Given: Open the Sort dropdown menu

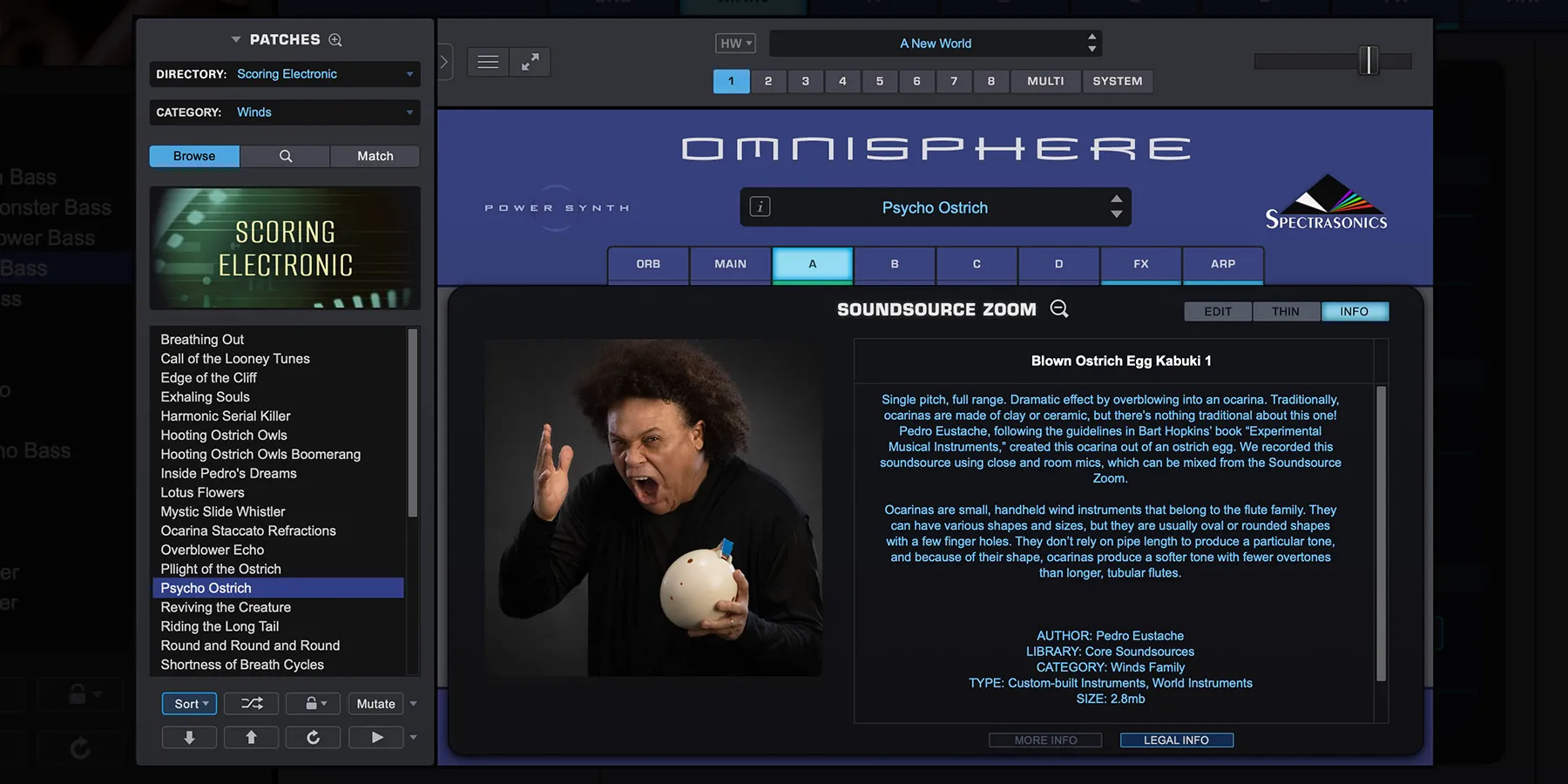Looking at the screenshot, I should pyautogui.click(x=189, y=703).
